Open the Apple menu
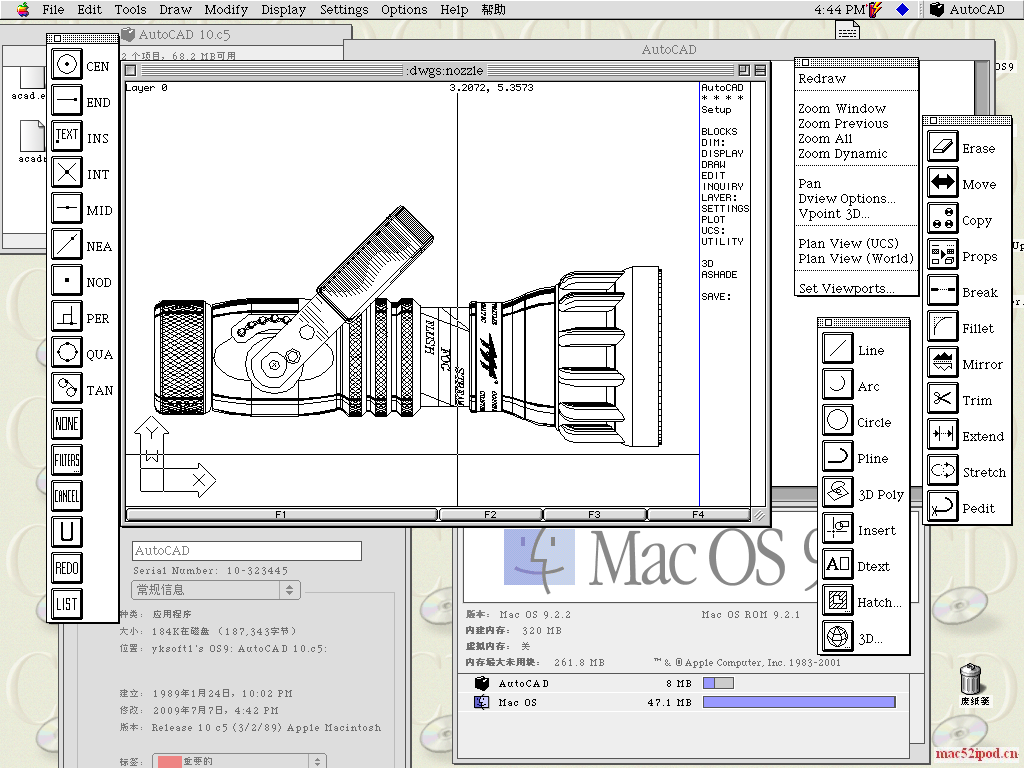 (x=23, y=9)
